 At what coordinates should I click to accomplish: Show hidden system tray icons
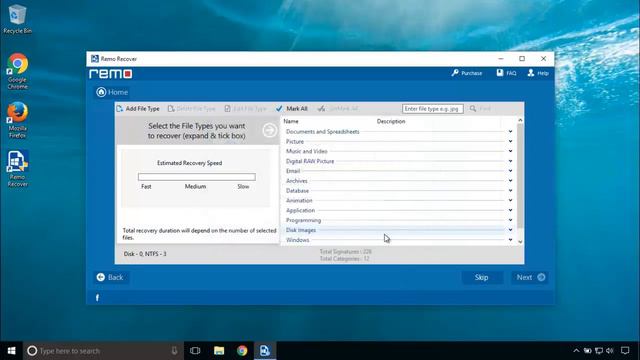point(576,351)
